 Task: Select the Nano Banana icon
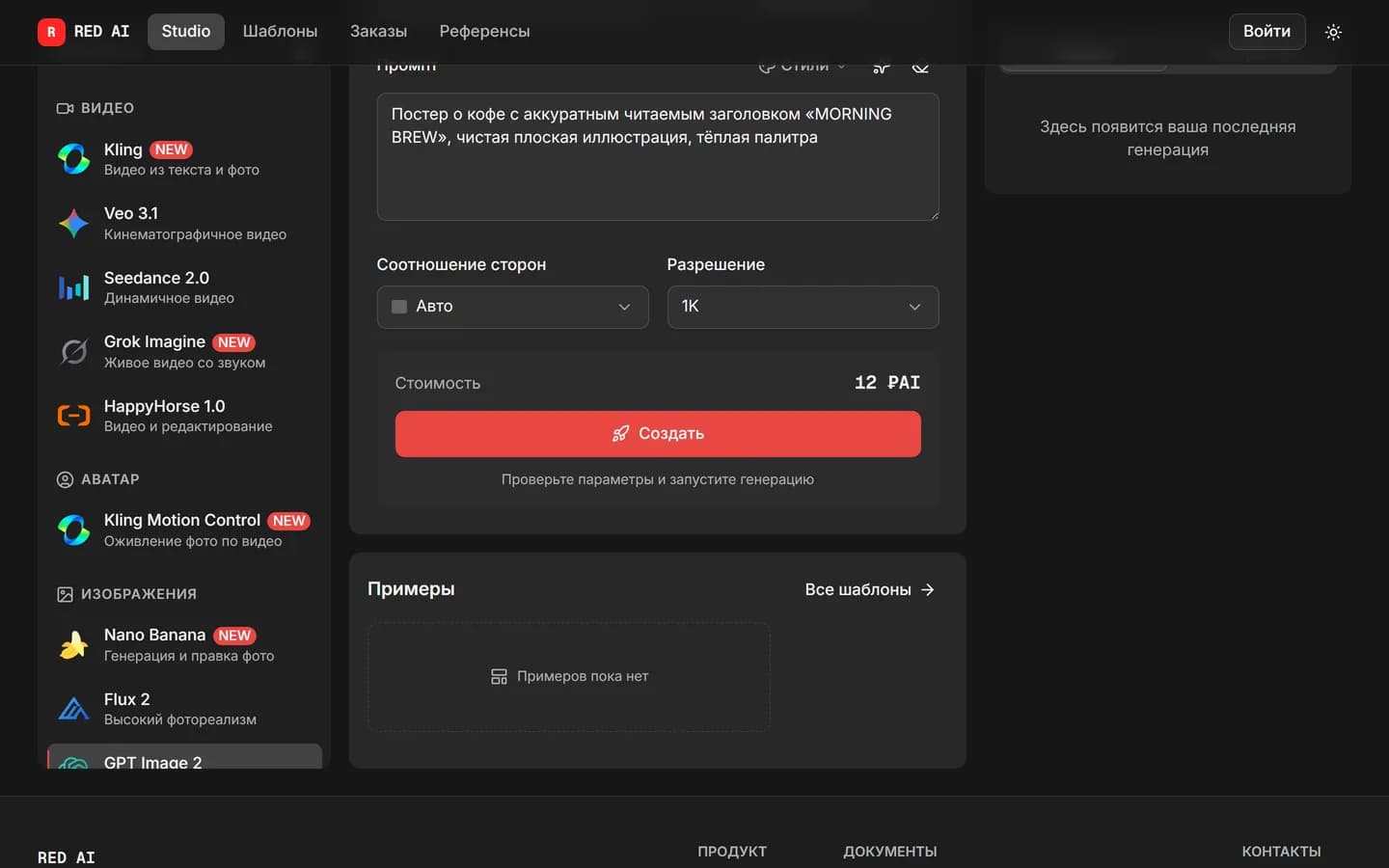pos(73,644)
